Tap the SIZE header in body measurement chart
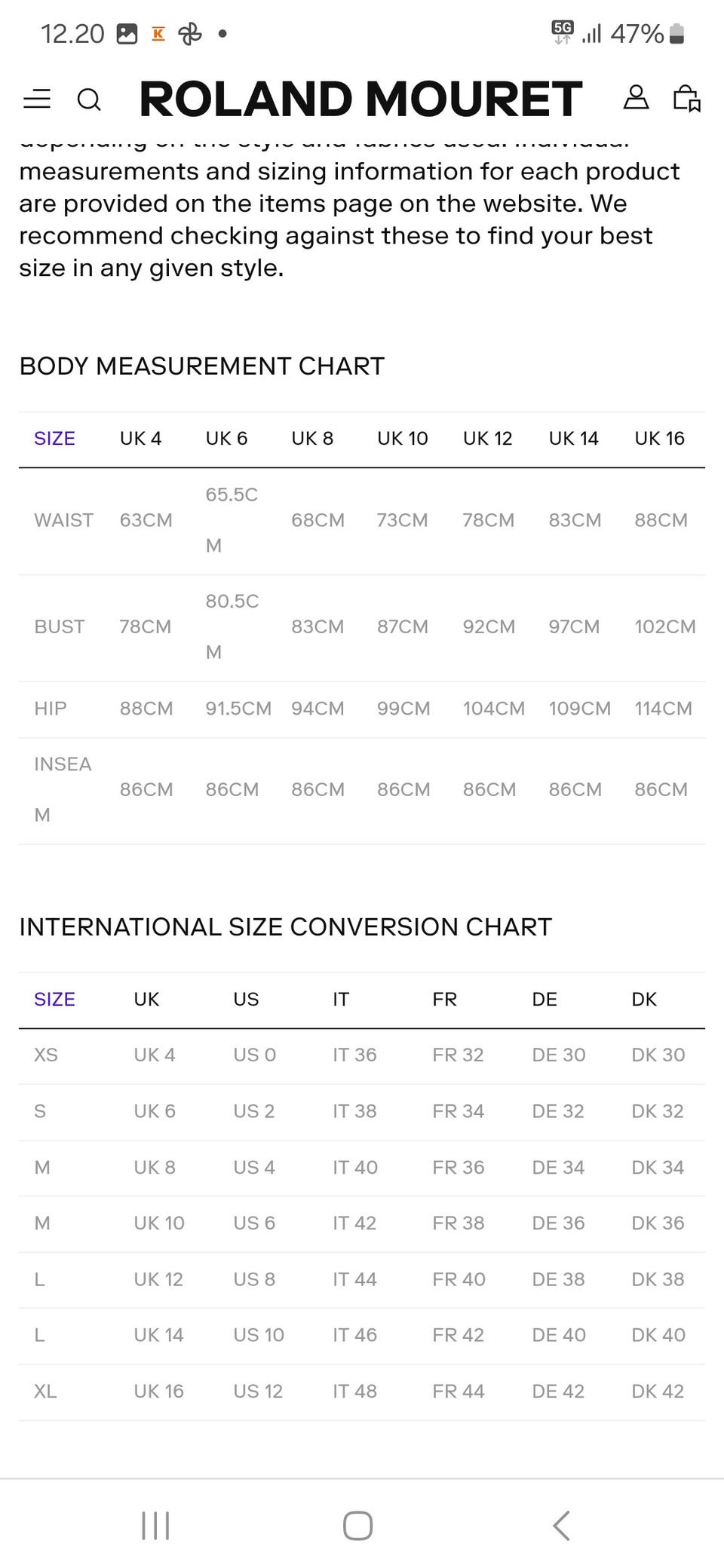The height and width of the screenshot is (1568, 724). pos(54,439)
